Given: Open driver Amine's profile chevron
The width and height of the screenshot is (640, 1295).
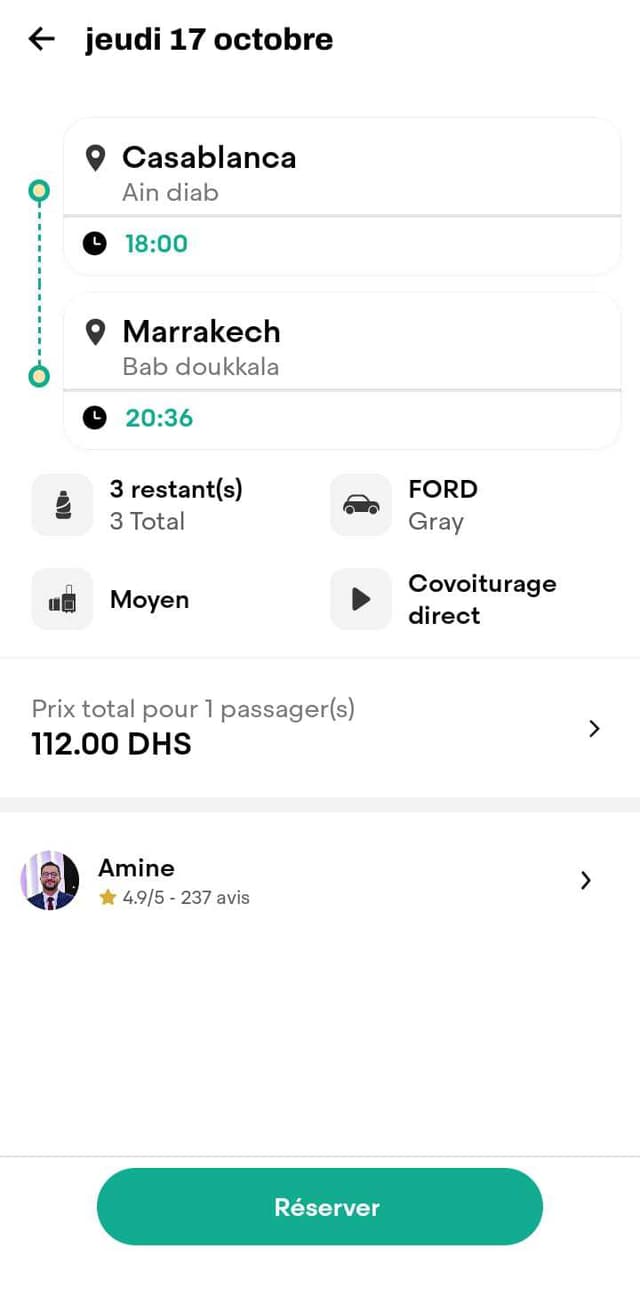Looking at the screenshot, I should tap(586, 880).
